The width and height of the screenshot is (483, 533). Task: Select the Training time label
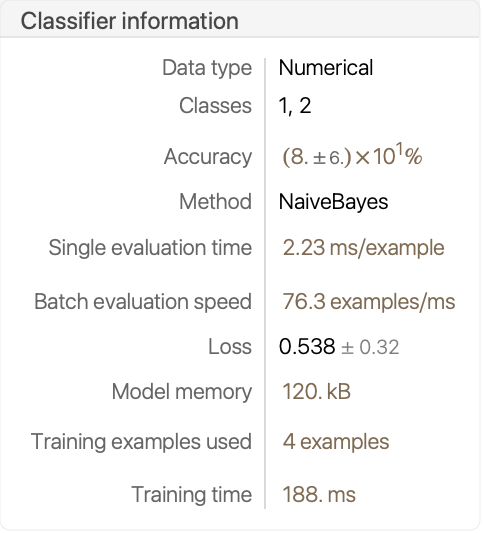(192, 495)
